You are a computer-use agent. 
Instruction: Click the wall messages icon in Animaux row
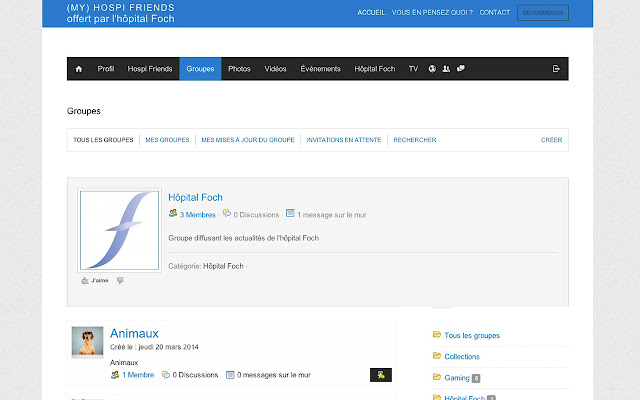click(x=230, y=375)
